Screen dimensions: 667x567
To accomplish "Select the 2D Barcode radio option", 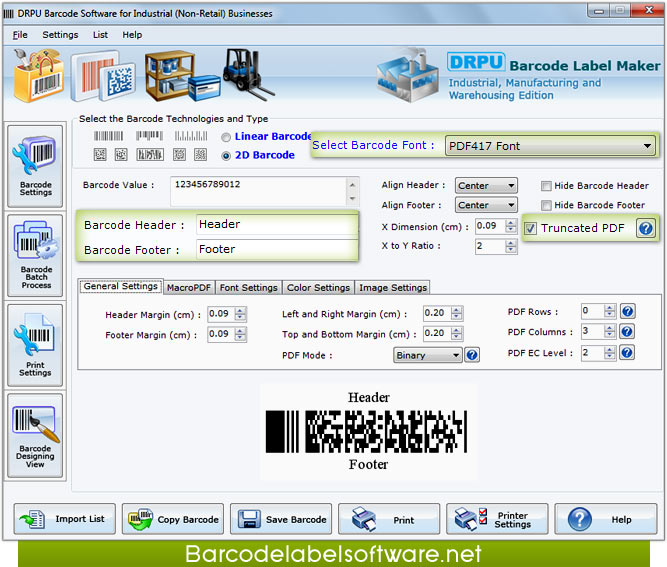I will click(x=226, y=156).
